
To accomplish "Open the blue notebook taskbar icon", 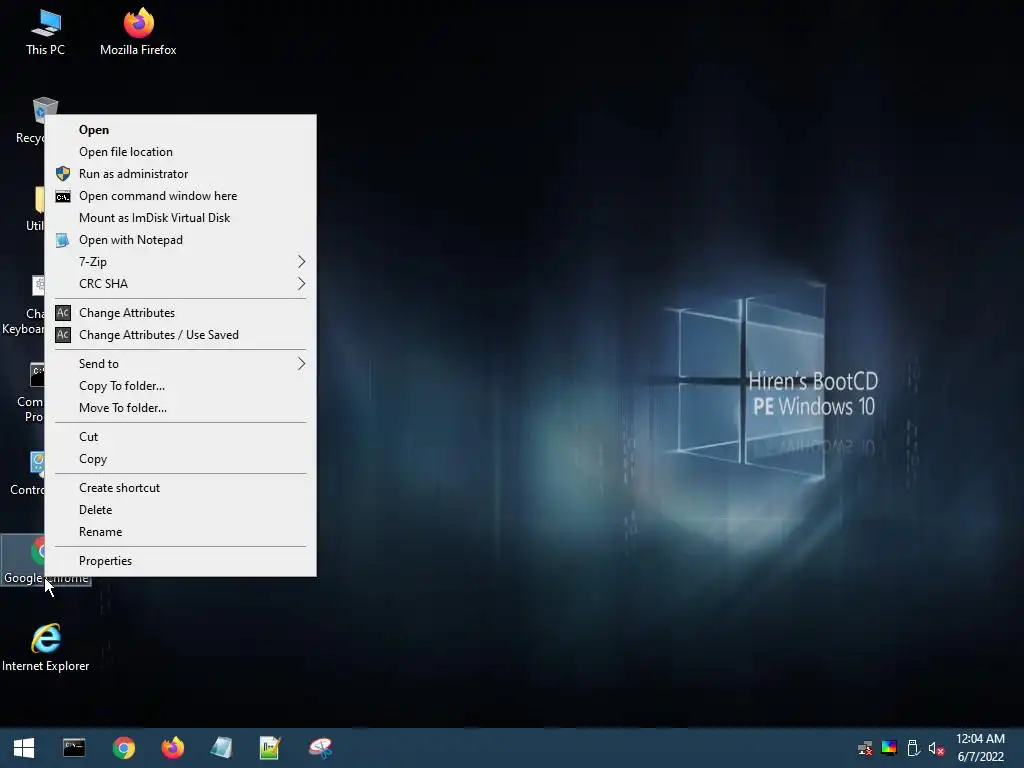I will 221,748.
